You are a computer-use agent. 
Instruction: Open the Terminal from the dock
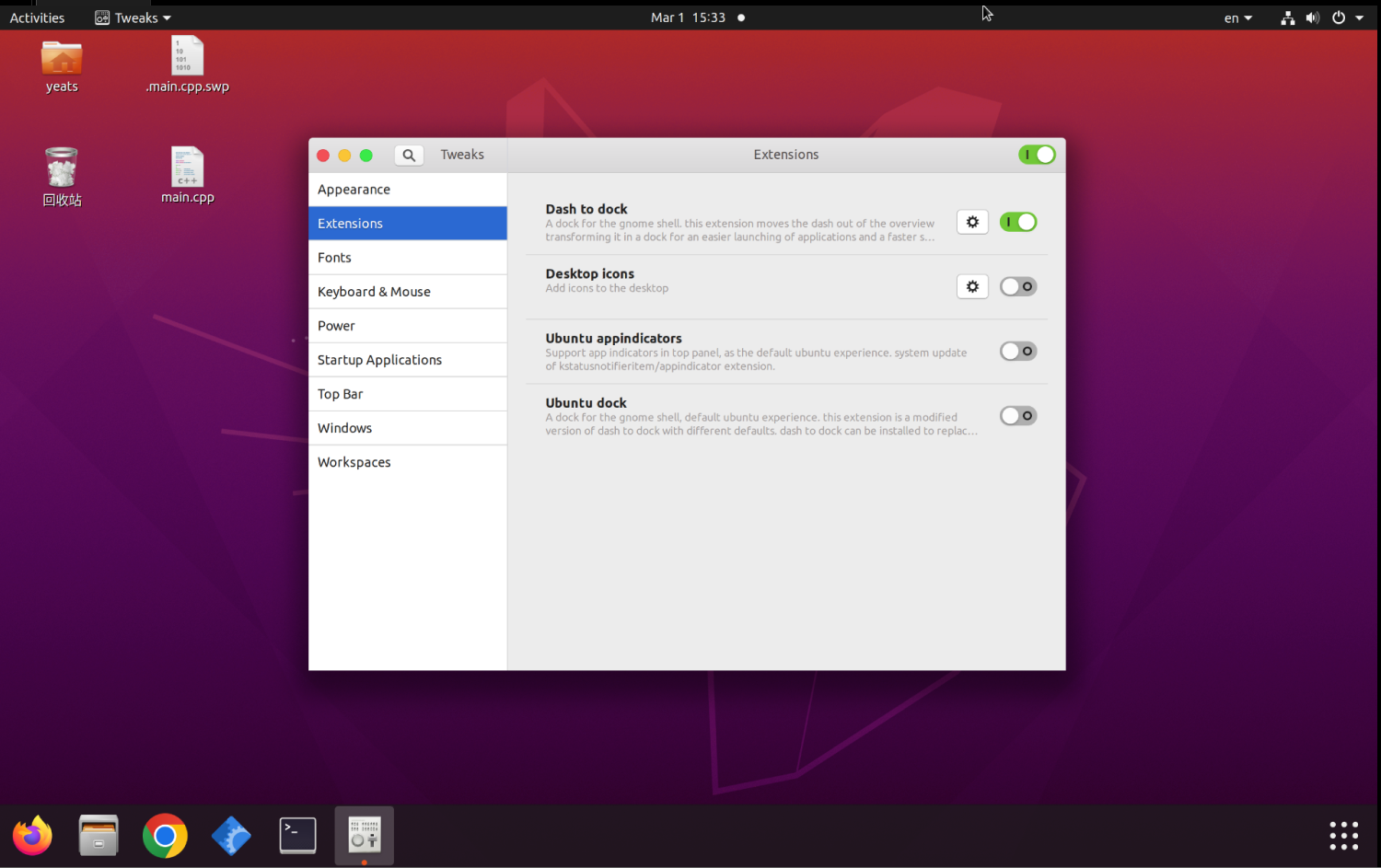coord(296,835)
